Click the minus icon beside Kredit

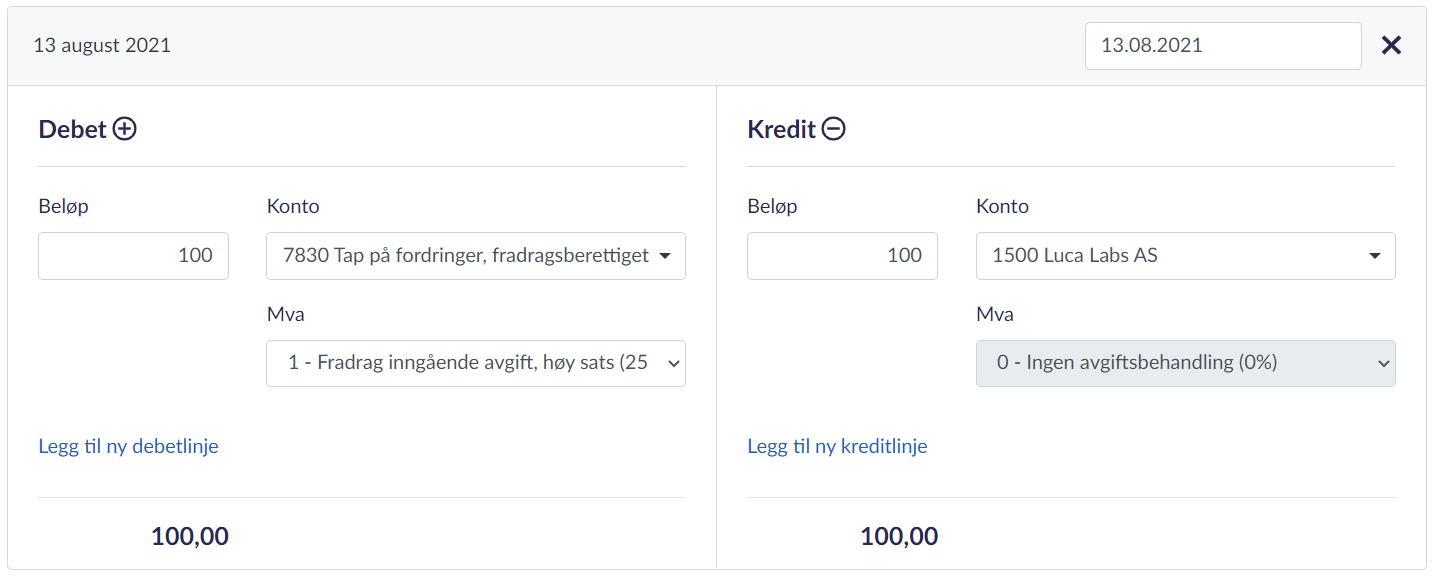click(833, 129)
